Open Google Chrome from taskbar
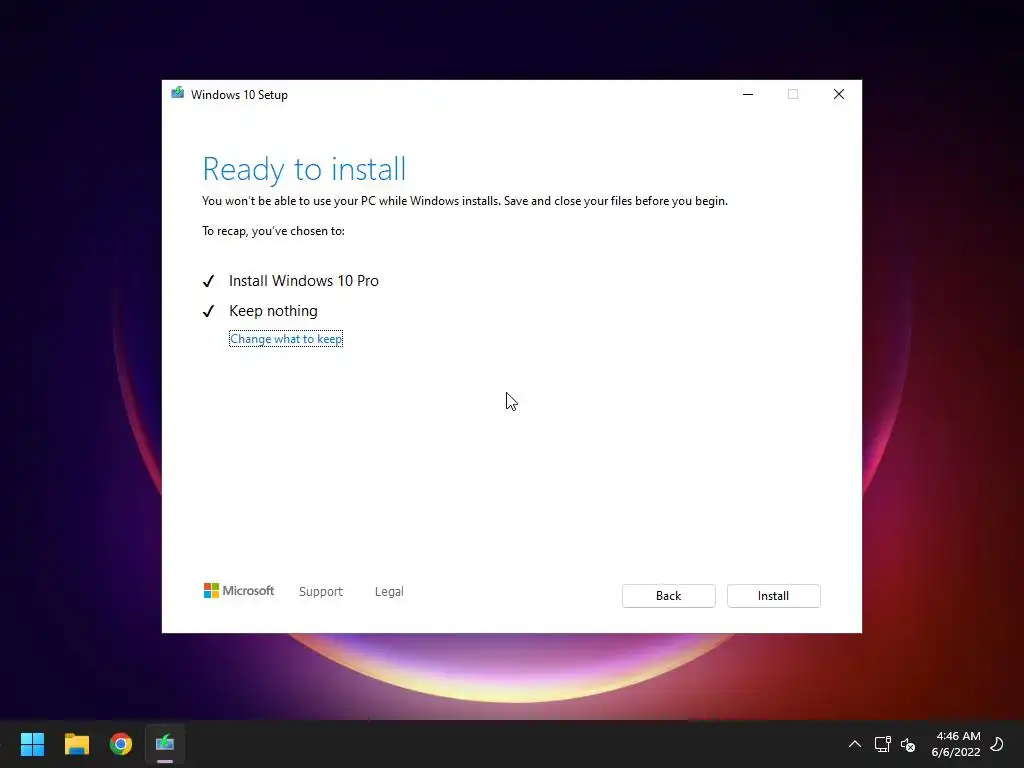The height and width of the screenshot is (768, 1024). point(121,743)
